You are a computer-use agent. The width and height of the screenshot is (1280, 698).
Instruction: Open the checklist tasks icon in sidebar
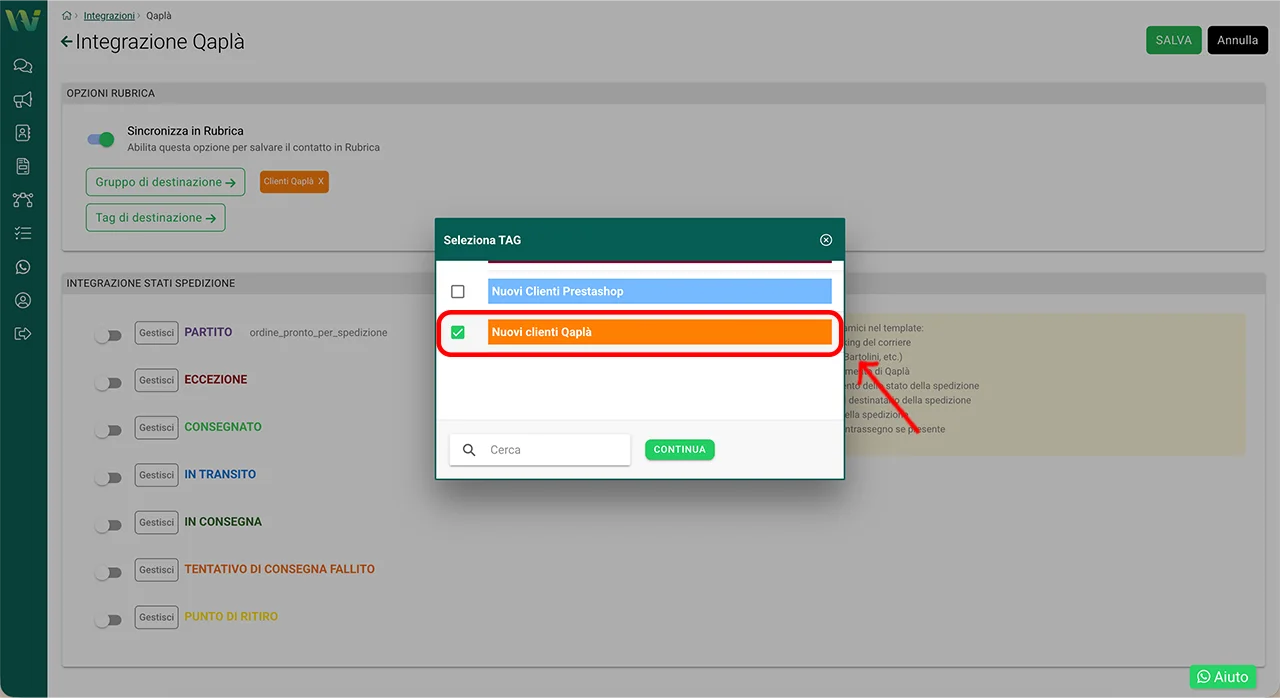pyautogui.click(x=23, y=233)
